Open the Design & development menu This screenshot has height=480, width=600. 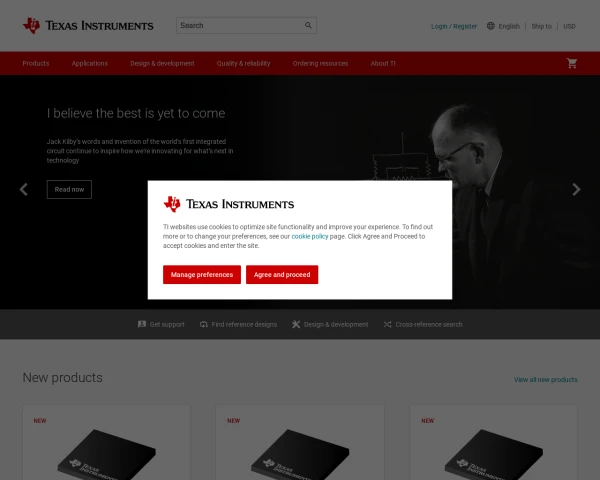tap(162, 63)
